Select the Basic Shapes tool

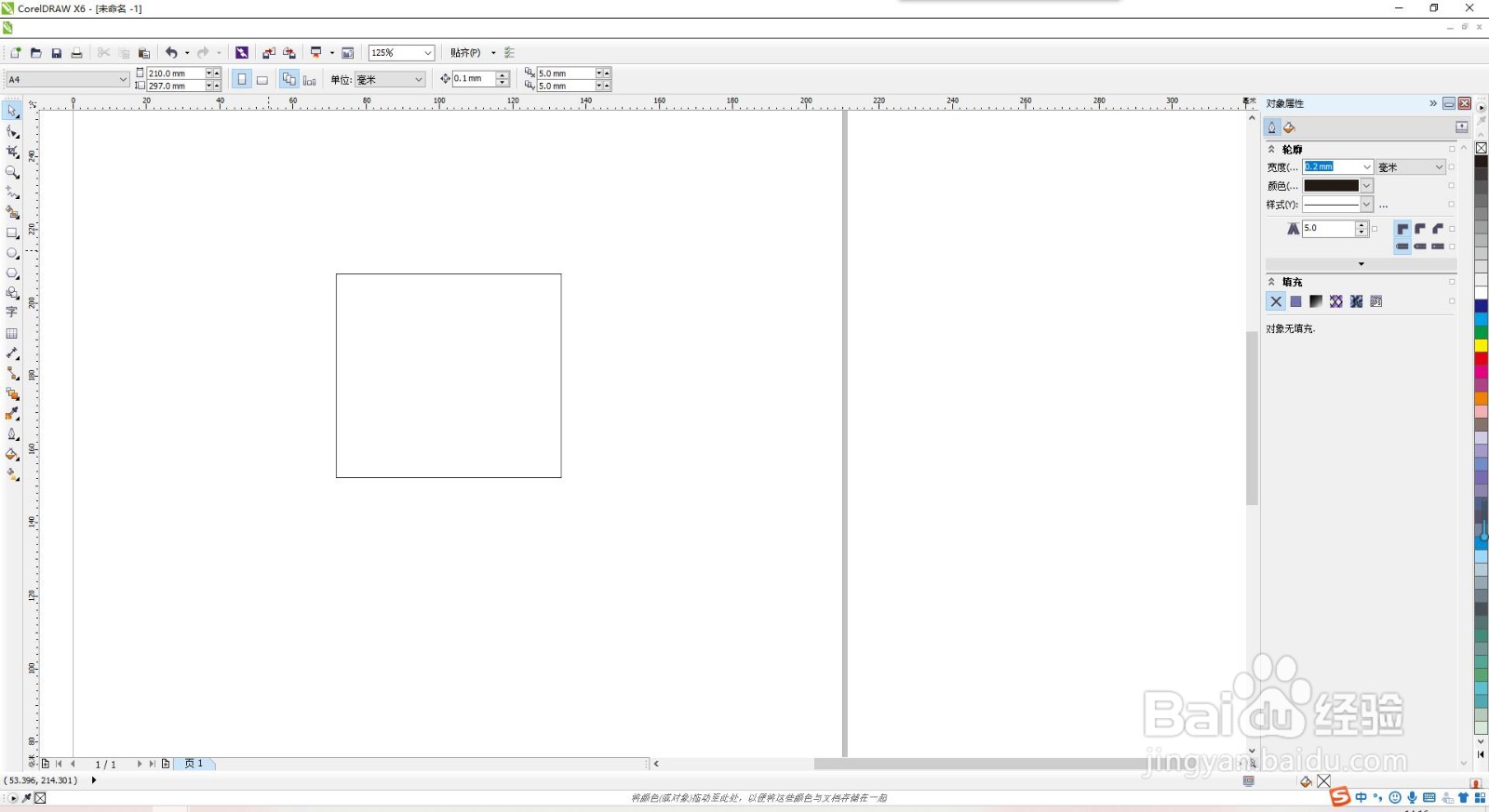click(x=12, y=293)
